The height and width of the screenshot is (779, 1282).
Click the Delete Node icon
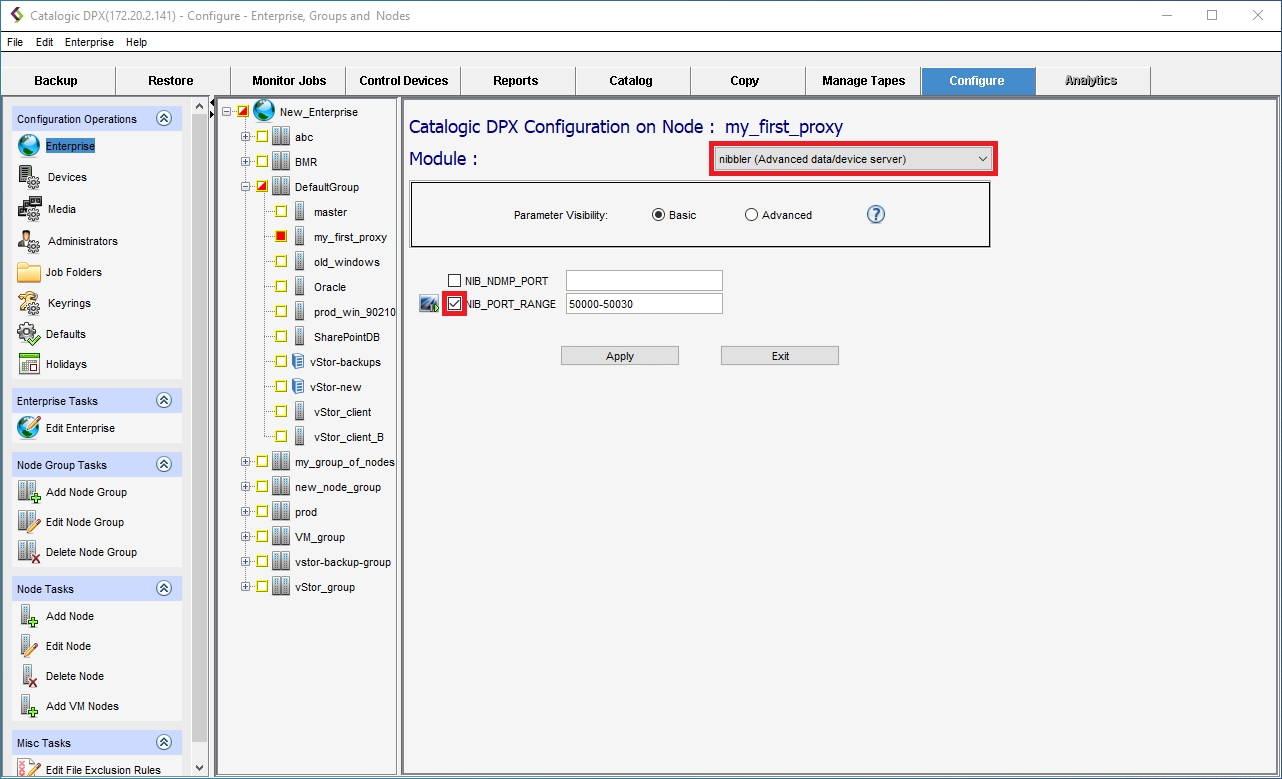(x=29, y=676)
